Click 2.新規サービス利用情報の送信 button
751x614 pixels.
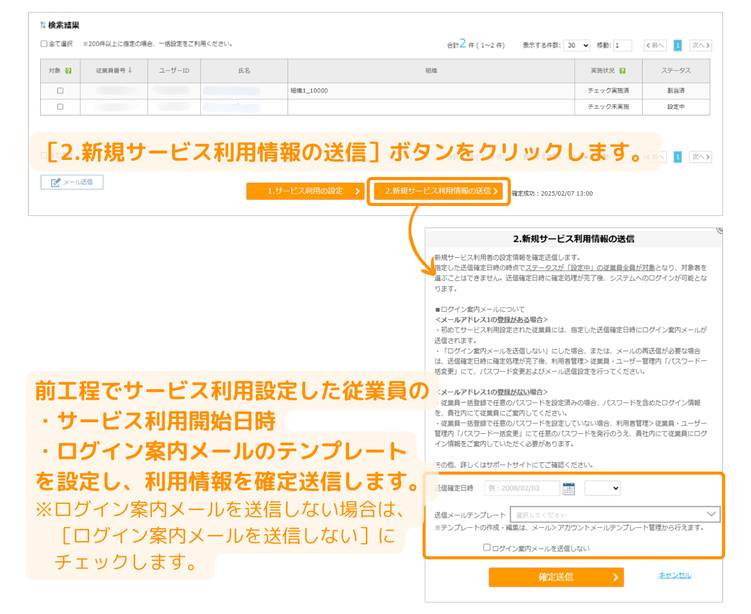coord(437,191)
